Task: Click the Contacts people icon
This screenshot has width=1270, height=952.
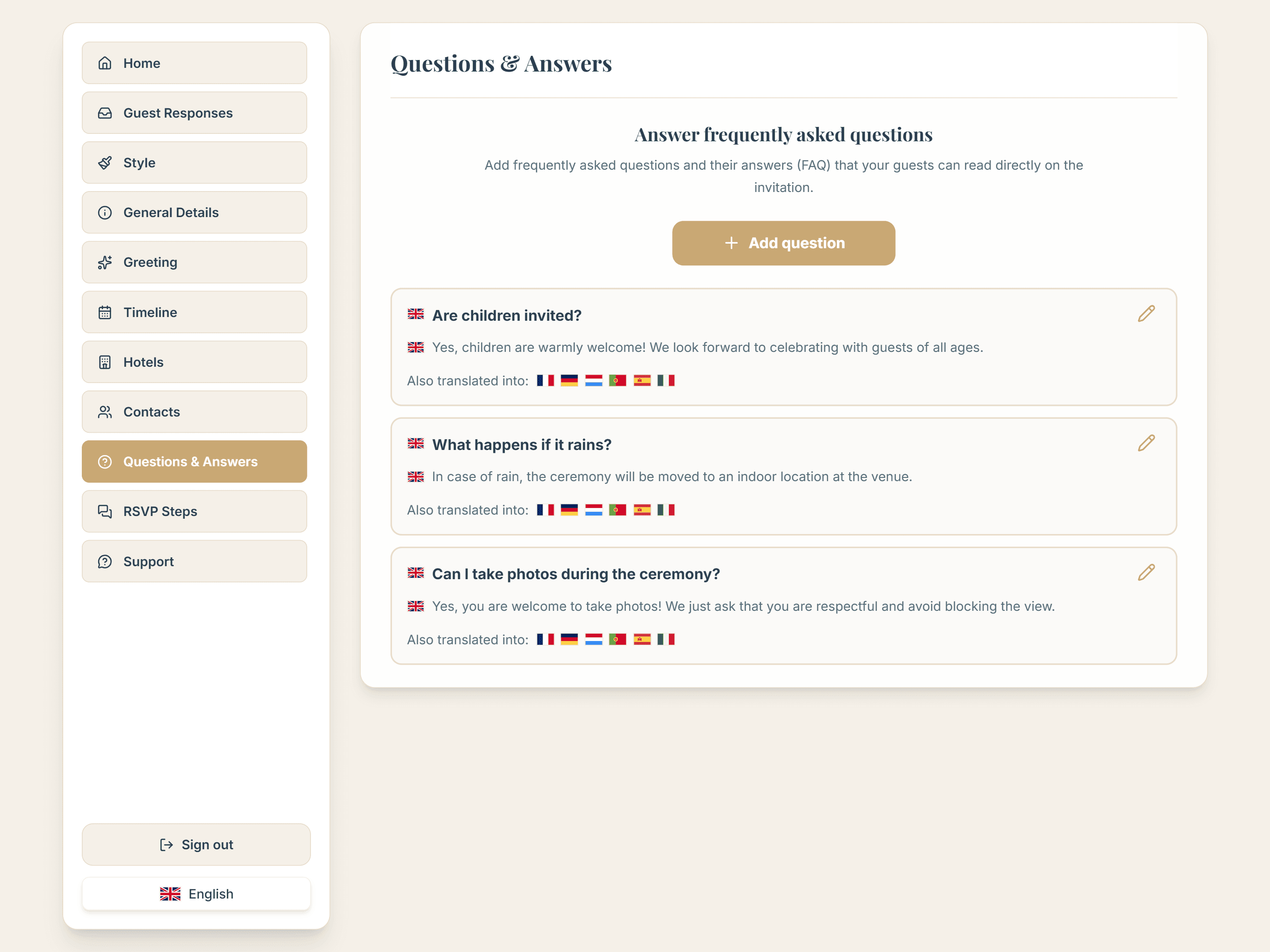Action: pos(105,412)
